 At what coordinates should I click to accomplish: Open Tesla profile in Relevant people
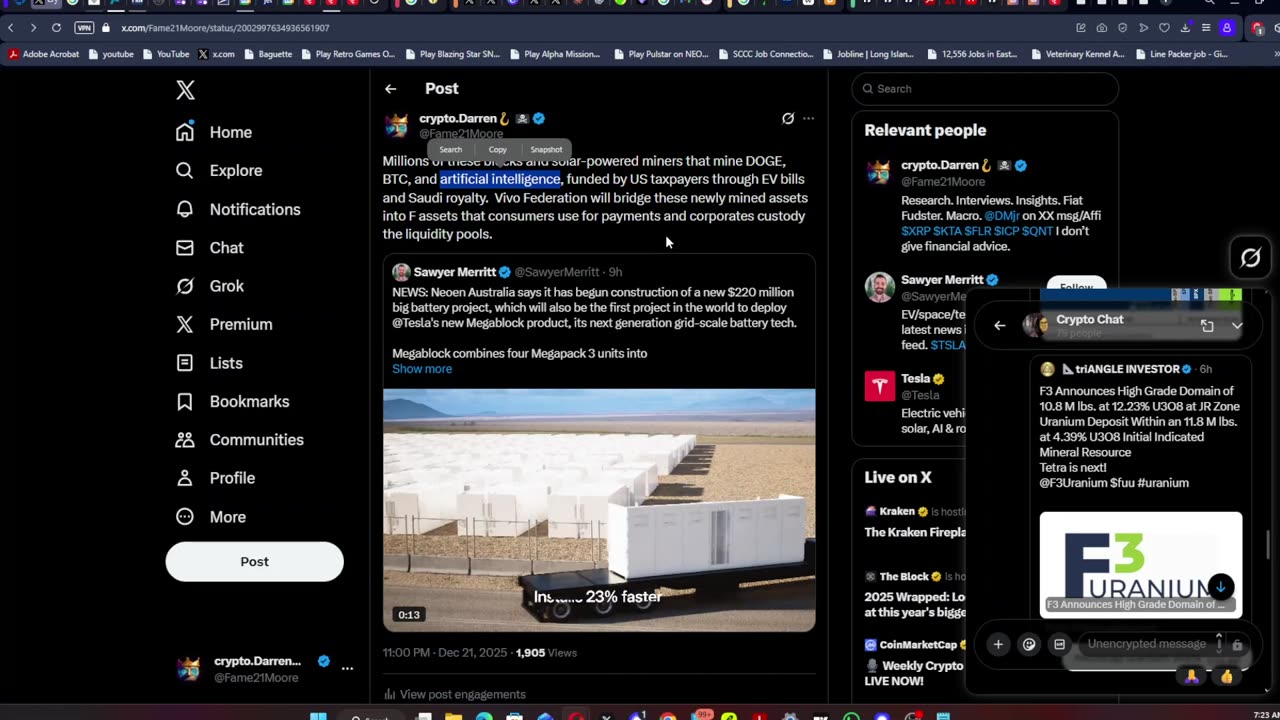(x=915, y=379)
